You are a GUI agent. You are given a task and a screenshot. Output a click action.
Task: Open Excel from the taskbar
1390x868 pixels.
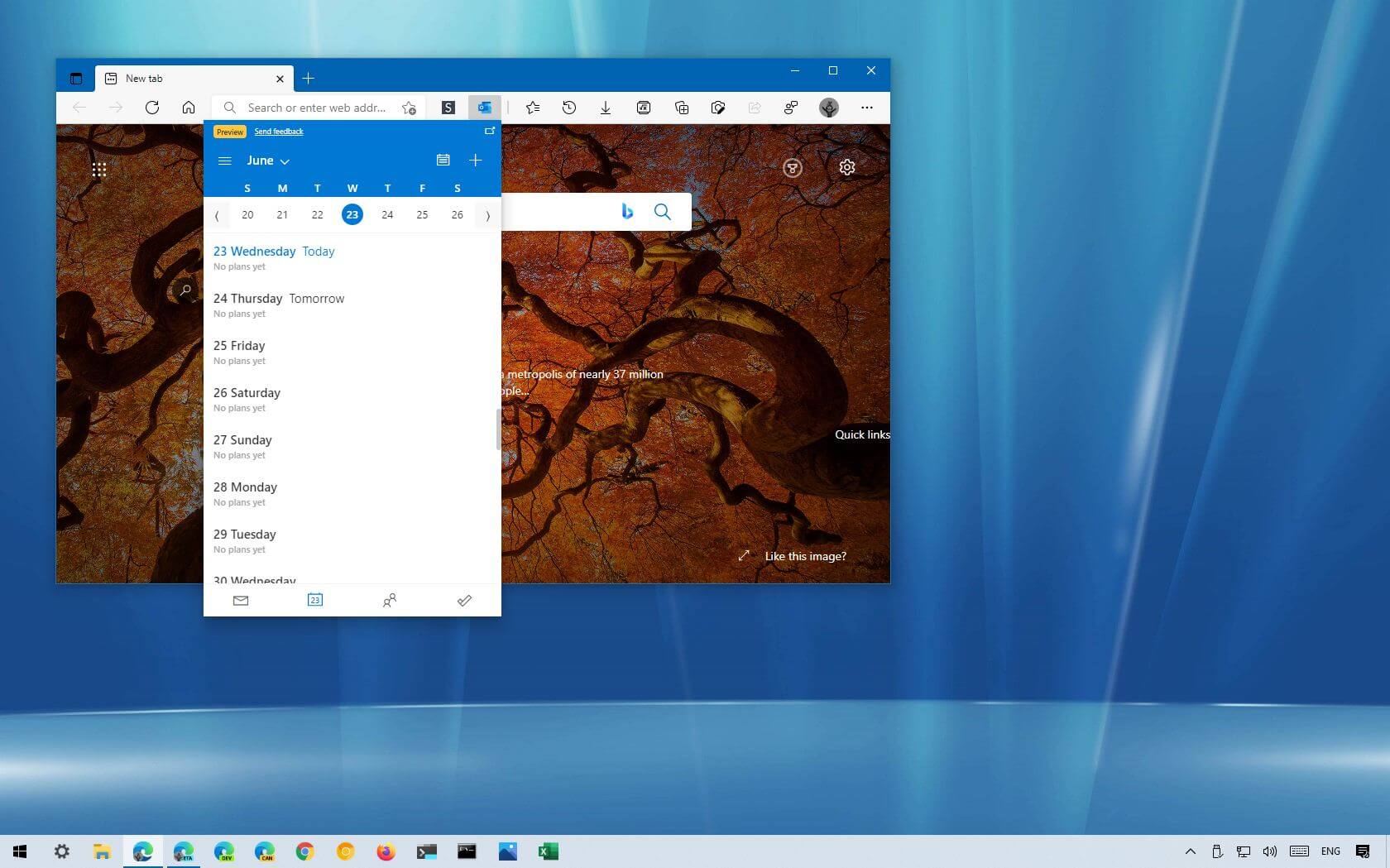[x=547, y=851]
